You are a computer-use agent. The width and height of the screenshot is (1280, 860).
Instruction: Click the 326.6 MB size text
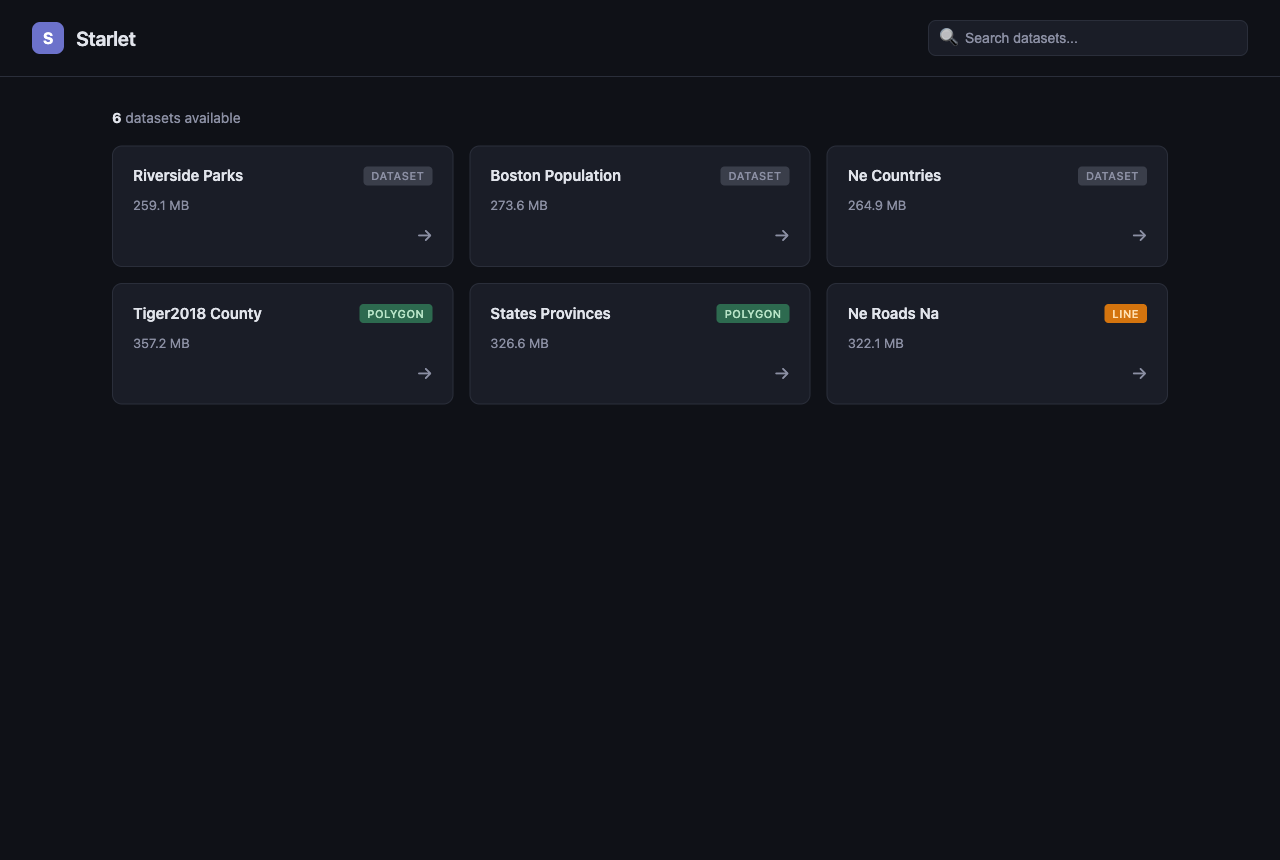pyautogui.click(x=519, y=343)
